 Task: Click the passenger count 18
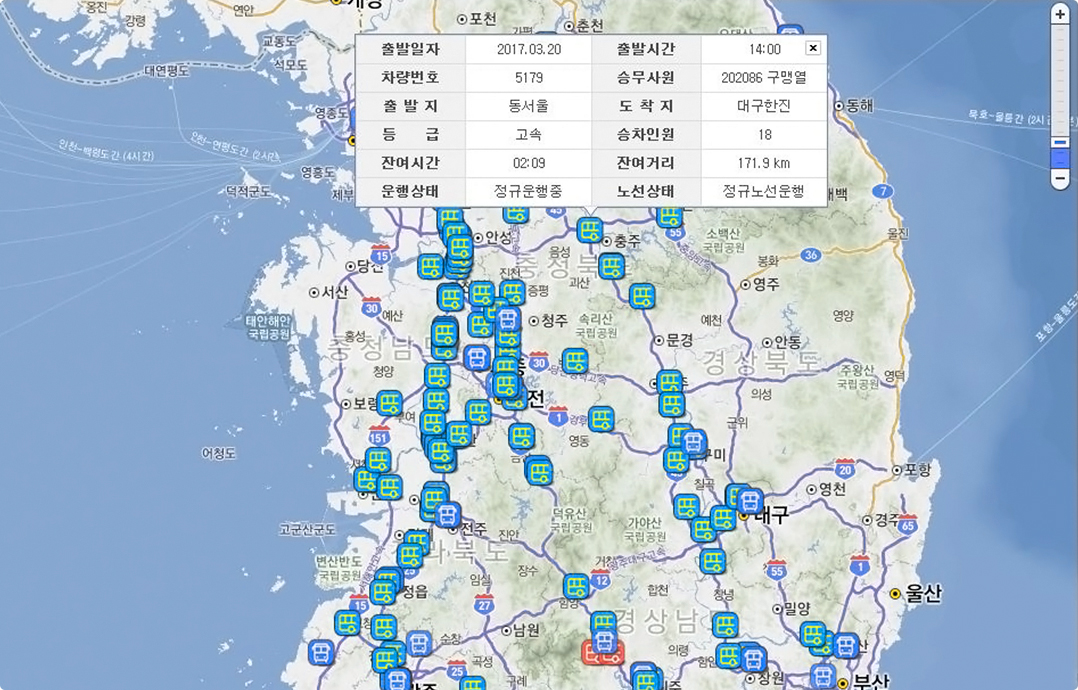tap(764, 135)
